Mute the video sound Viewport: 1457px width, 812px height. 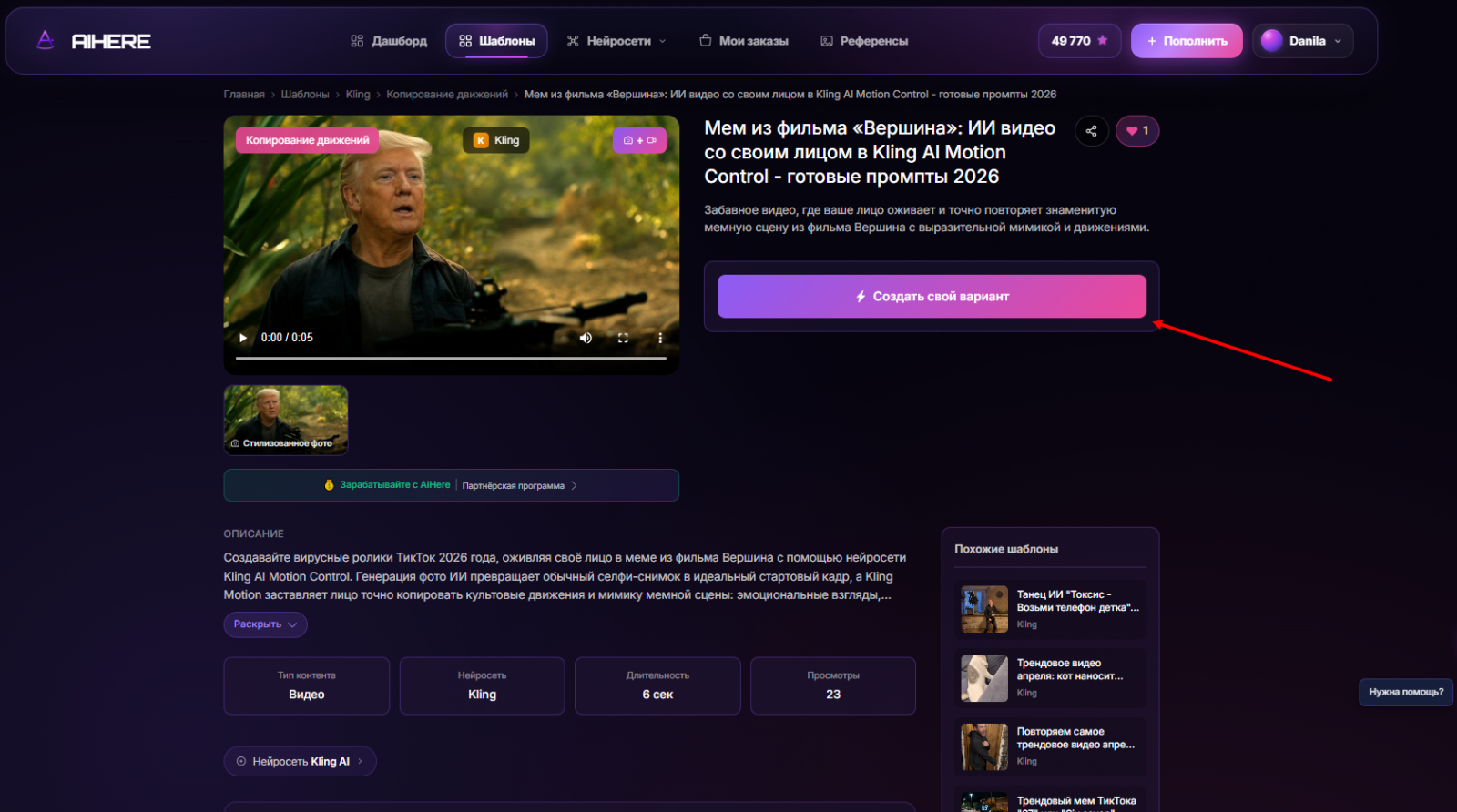tap(586, 338)
